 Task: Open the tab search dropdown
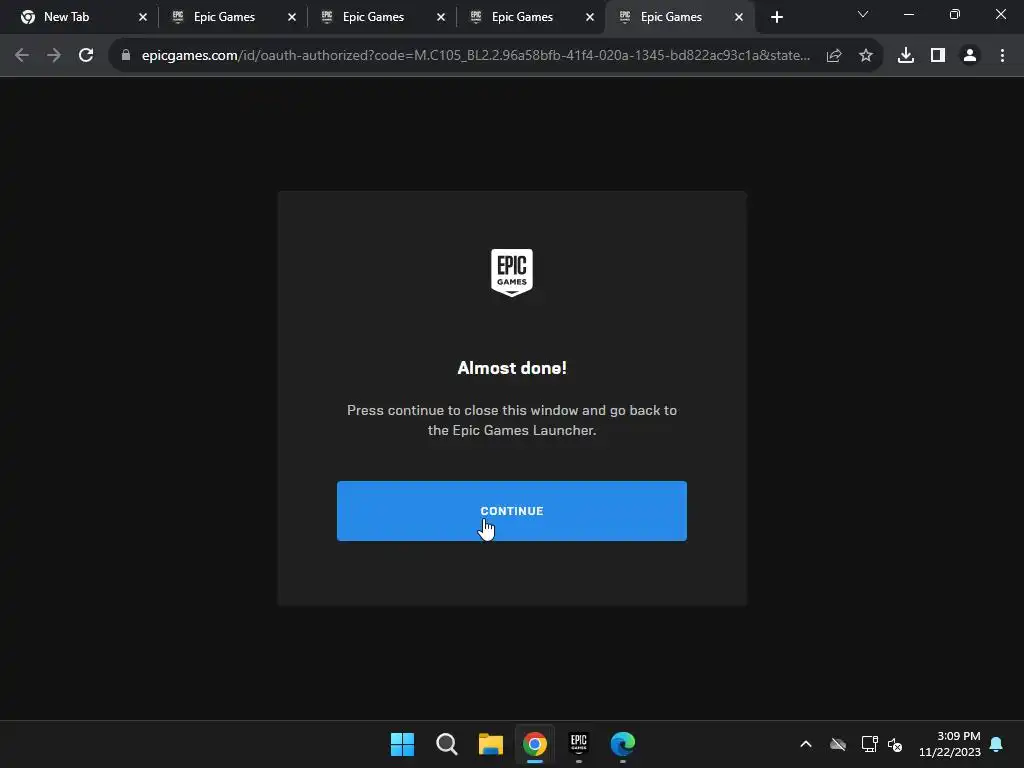(863, 14)
